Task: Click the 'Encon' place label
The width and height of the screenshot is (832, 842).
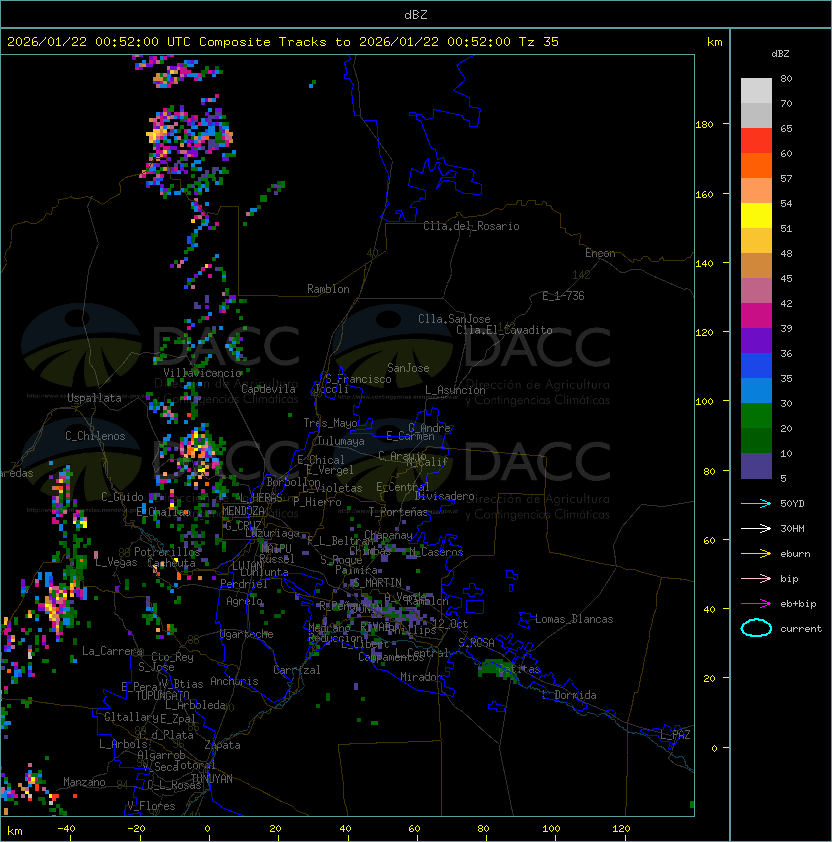Action: 600,253
